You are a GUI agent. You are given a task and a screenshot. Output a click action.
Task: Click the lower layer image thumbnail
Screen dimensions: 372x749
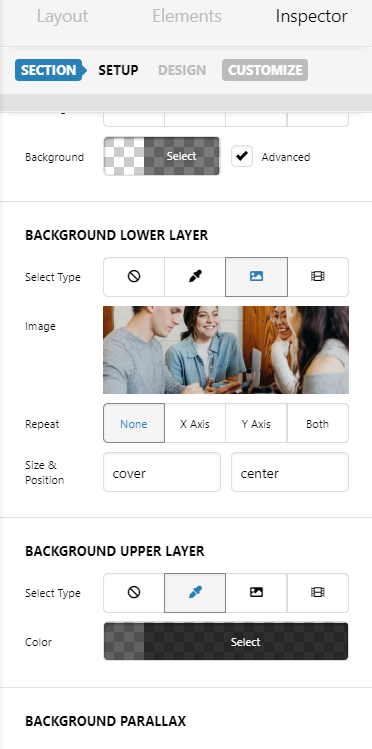point(226,350)
